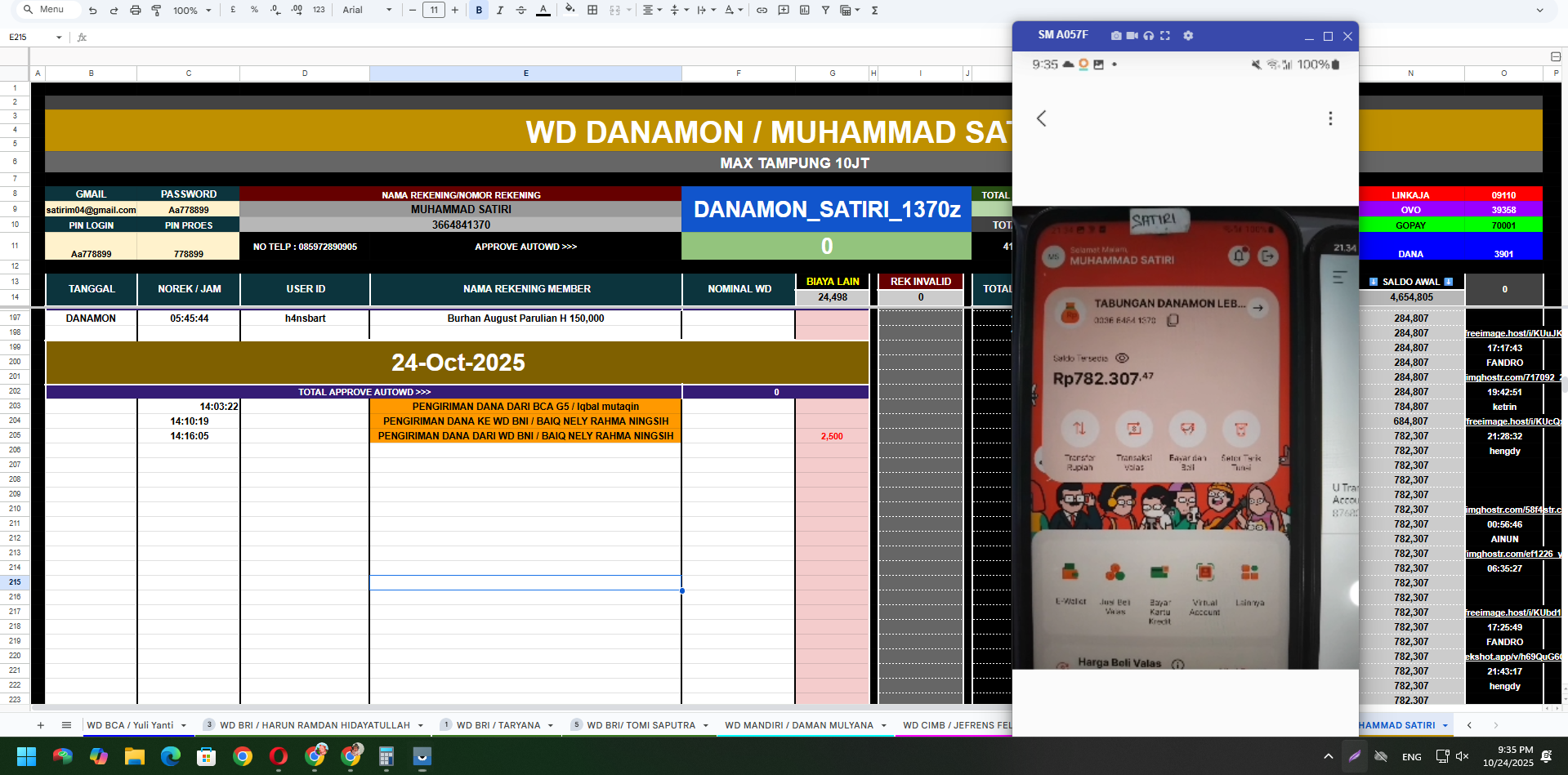
Task: Open the 123 number formats menu
Action: [x=319, y=10]
